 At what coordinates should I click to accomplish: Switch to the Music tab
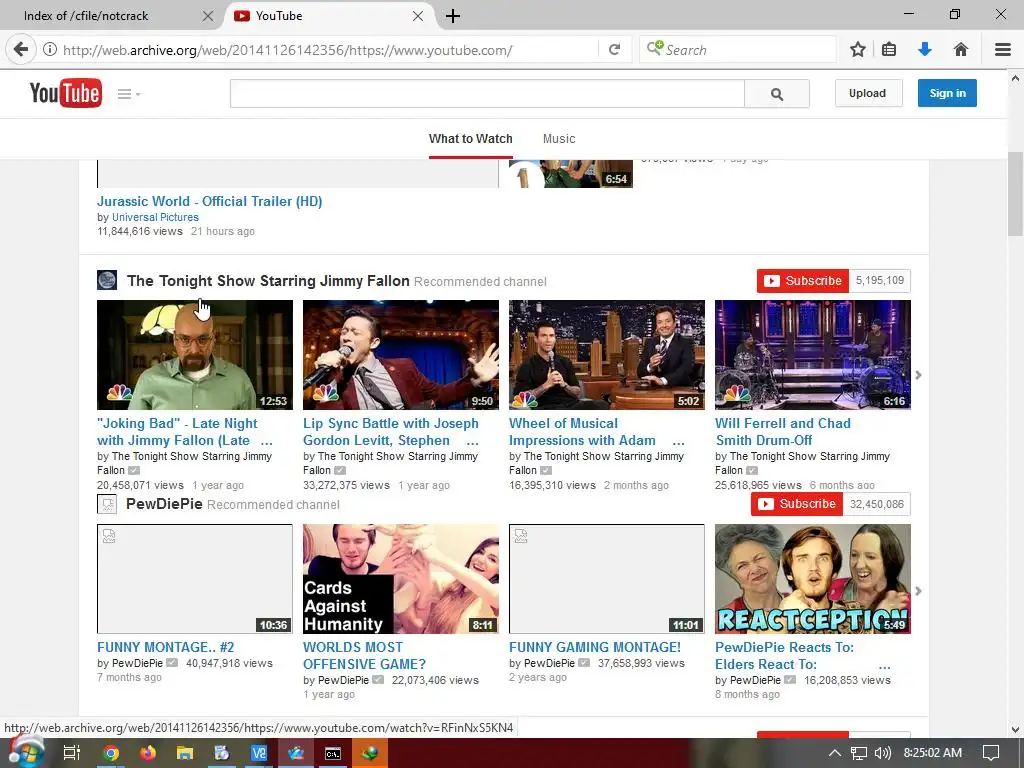click(x=559, y=139)
